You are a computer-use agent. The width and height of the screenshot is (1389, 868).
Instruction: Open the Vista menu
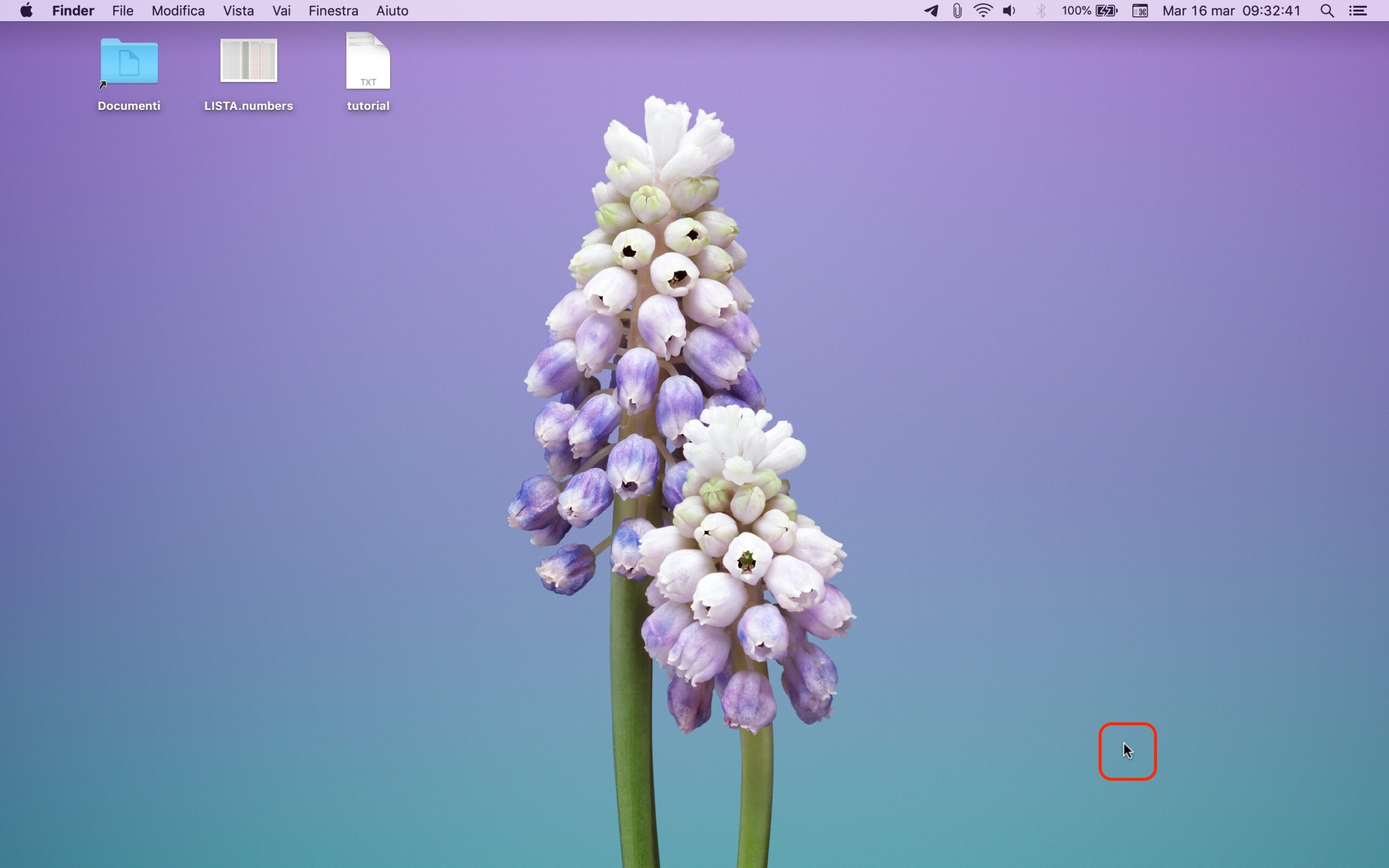tap(238, 11)
